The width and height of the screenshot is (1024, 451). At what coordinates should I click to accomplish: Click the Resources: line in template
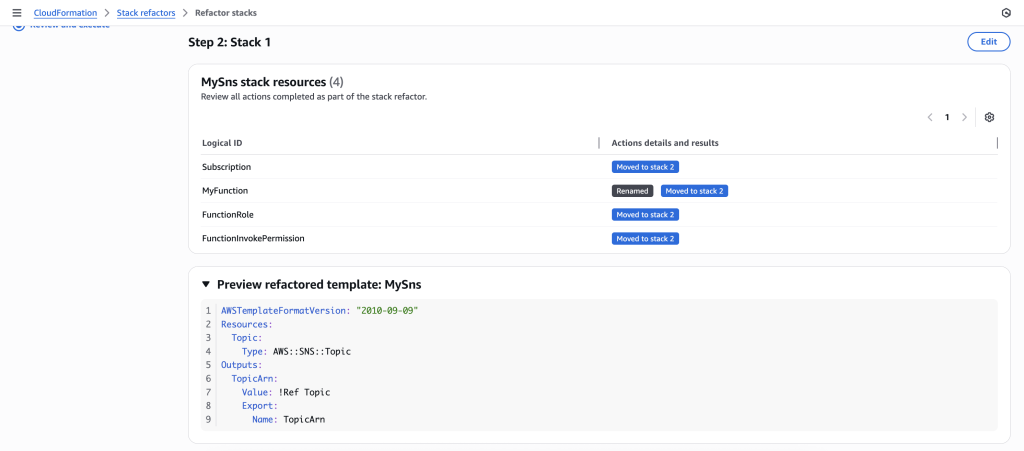tap(247, 324)
